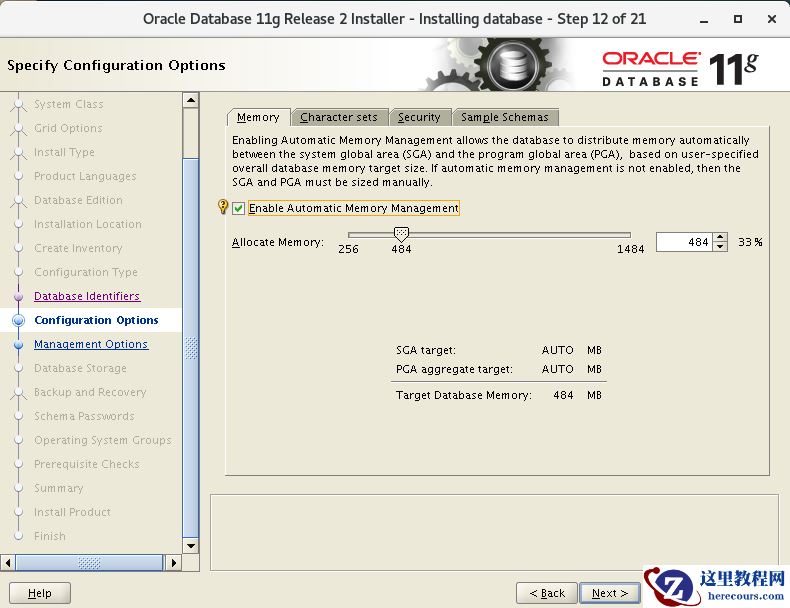Click the 1484 maximum slider label
Viewport: 790px width, 608px height.
point(630,249)
